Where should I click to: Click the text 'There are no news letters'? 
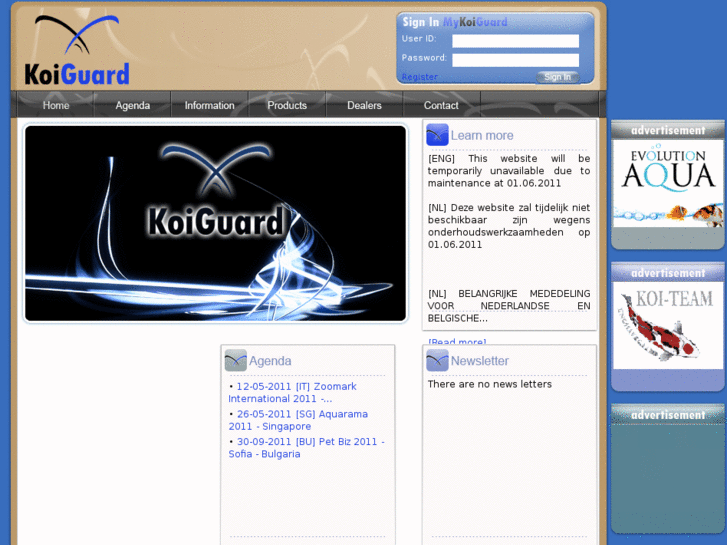click(490, 384)
